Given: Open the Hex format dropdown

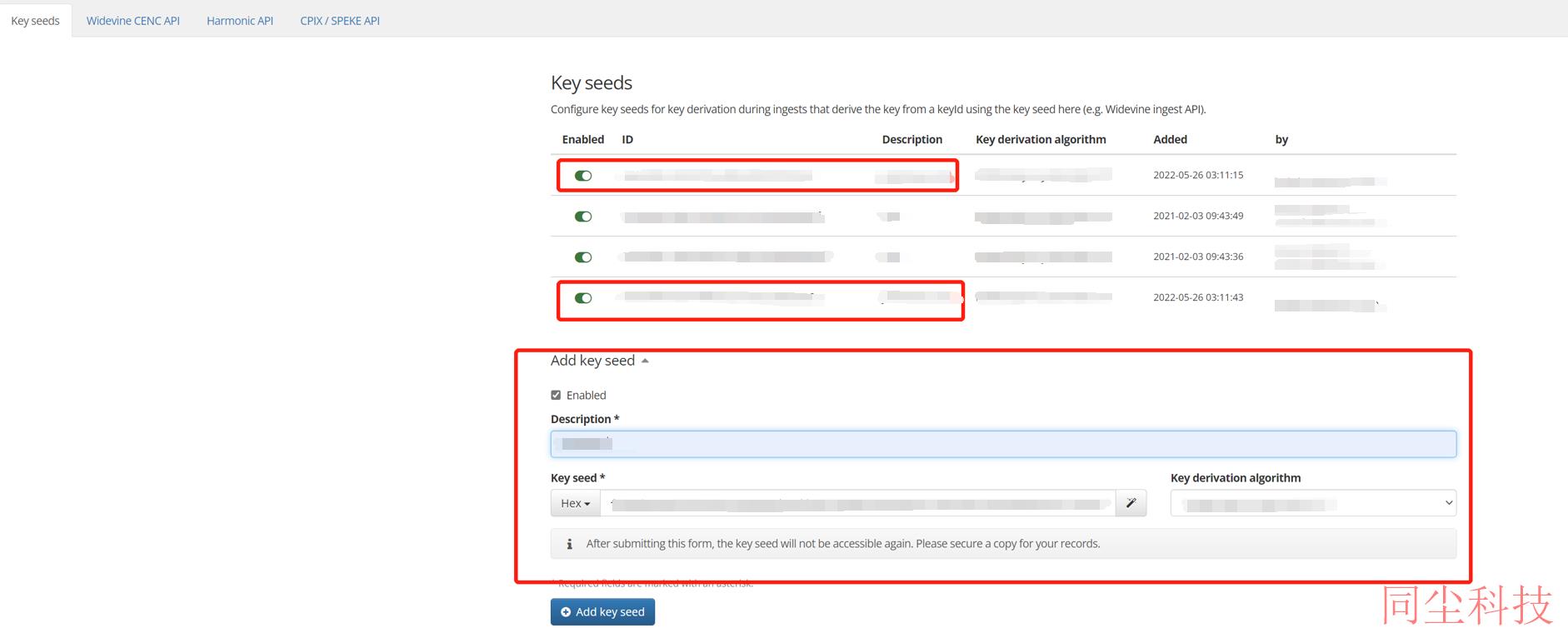Looking at the screenshot, I should pos(576,503).
